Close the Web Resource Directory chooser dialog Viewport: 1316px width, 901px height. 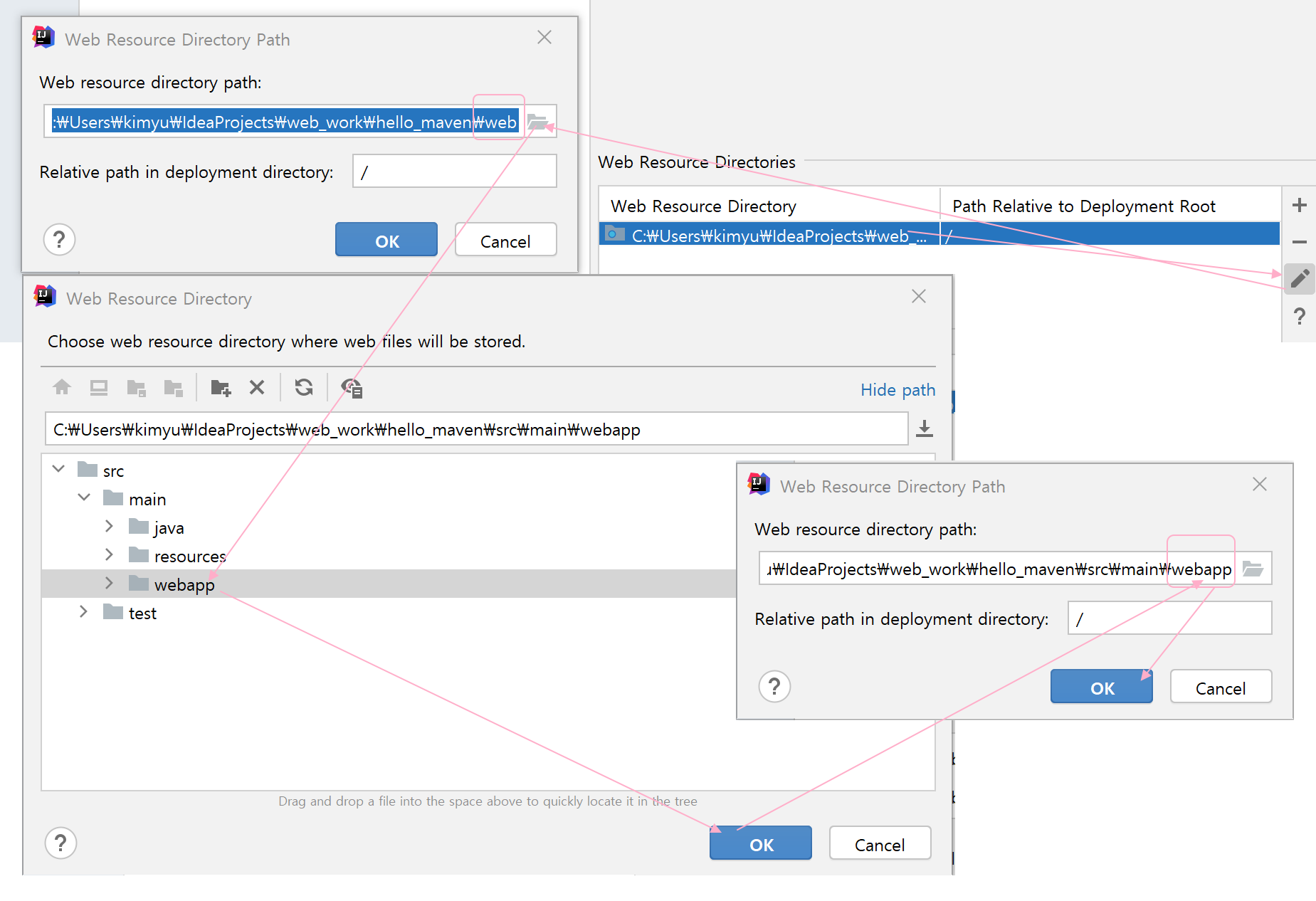click(919, 297)
